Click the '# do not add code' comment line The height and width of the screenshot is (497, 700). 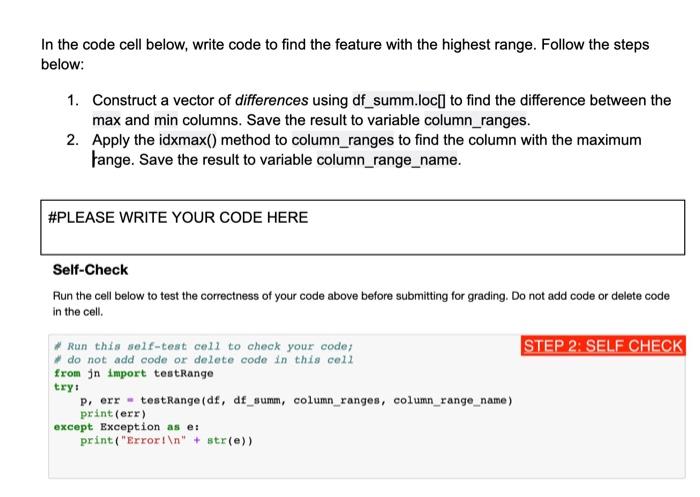point(204,360)
